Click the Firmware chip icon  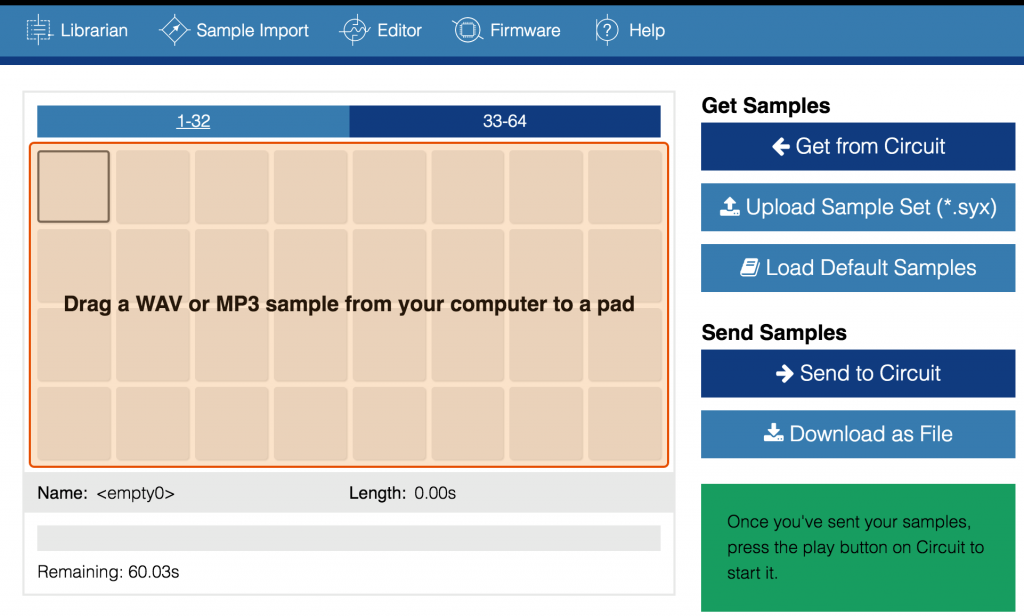pos(467,30)
